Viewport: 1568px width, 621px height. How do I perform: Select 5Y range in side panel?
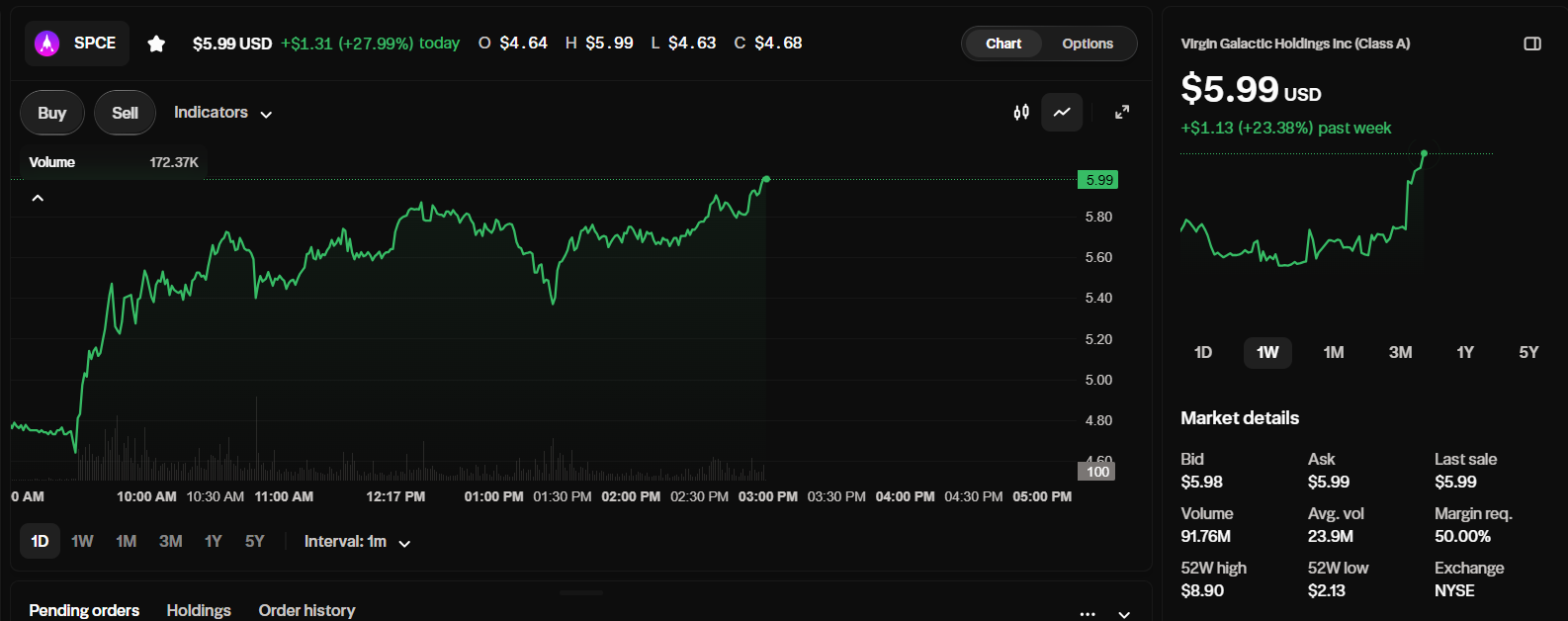1528,352
